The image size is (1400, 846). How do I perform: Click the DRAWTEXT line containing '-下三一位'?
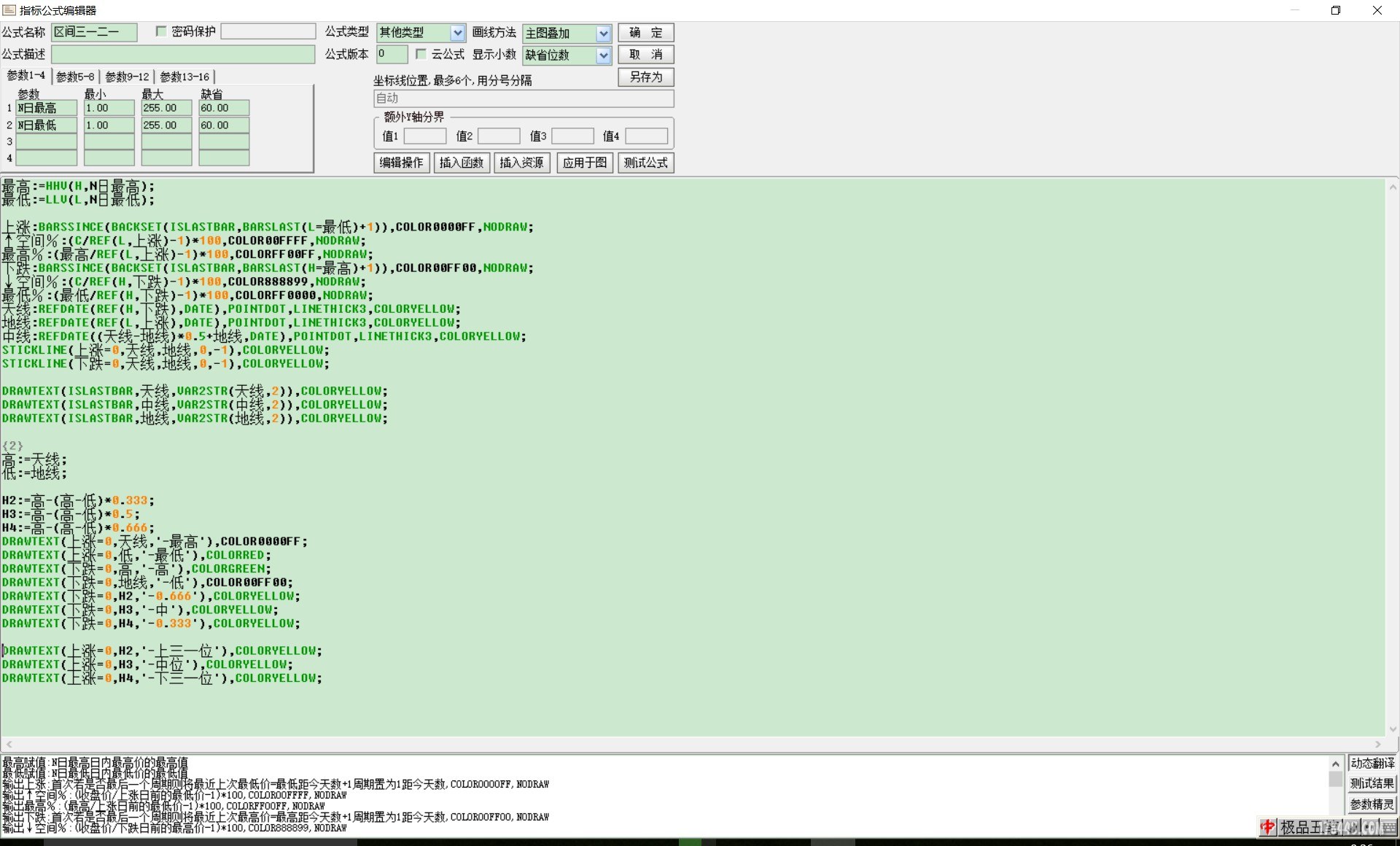[162, 678]
